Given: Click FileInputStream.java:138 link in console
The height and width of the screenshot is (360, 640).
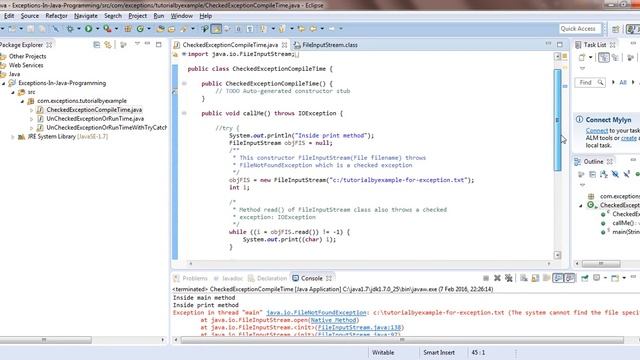Looking at the screenshot, I should click(x=360, y=328).
